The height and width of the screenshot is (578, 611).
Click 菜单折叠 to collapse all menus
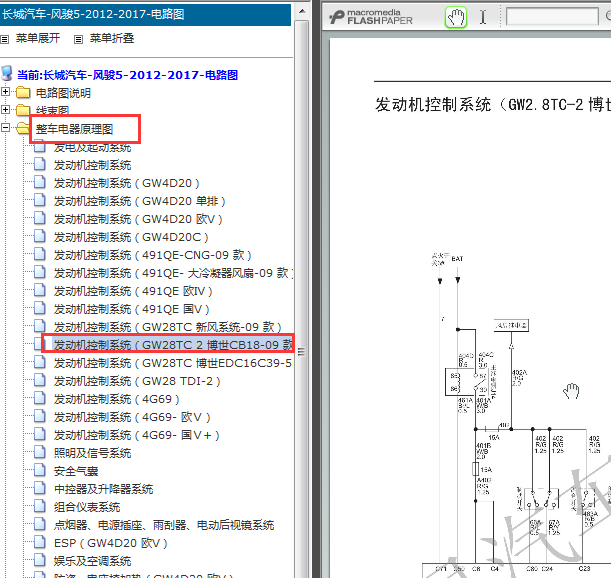pos(112,38)
